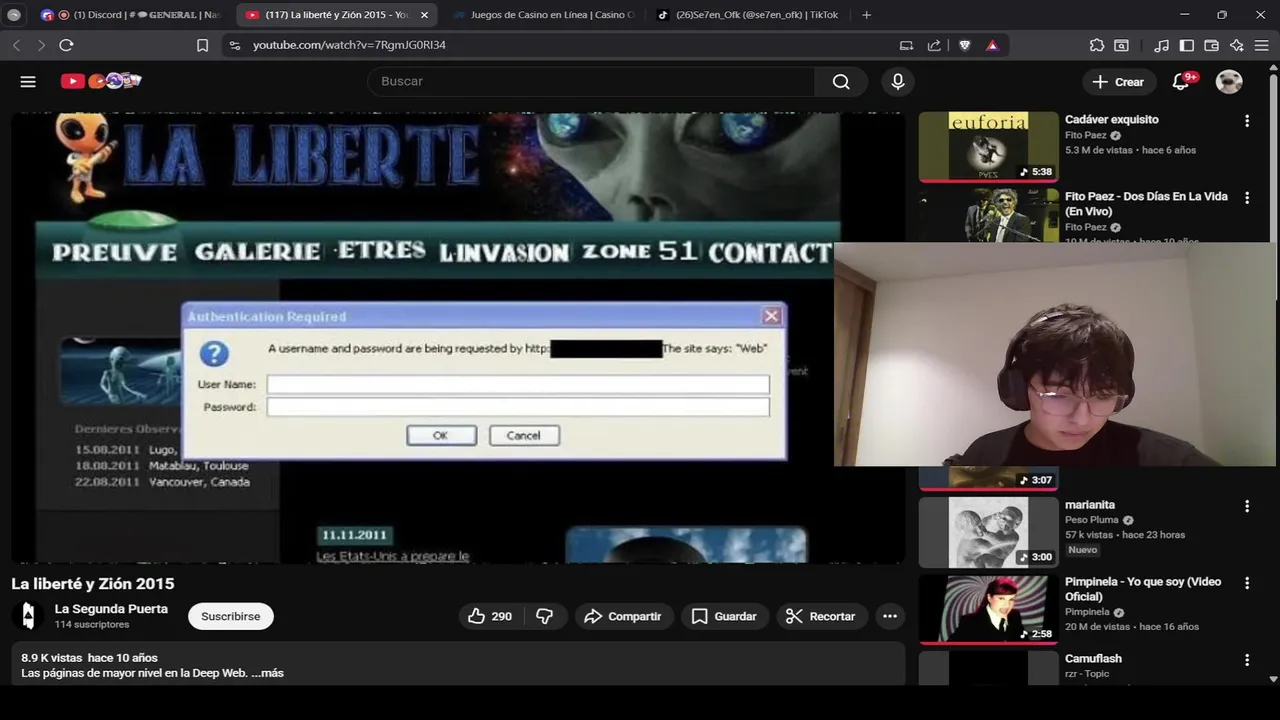Switch to the Juegos de Casino tab
Screen dimensions: 1280x720
[543, 15]
